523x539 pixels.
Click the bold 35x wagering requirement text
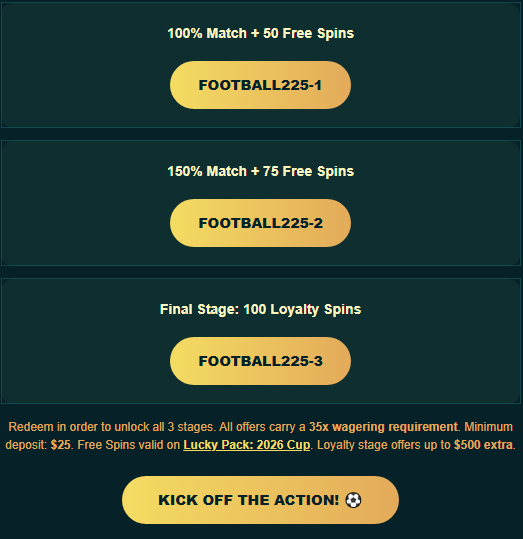tap(383, 427)
